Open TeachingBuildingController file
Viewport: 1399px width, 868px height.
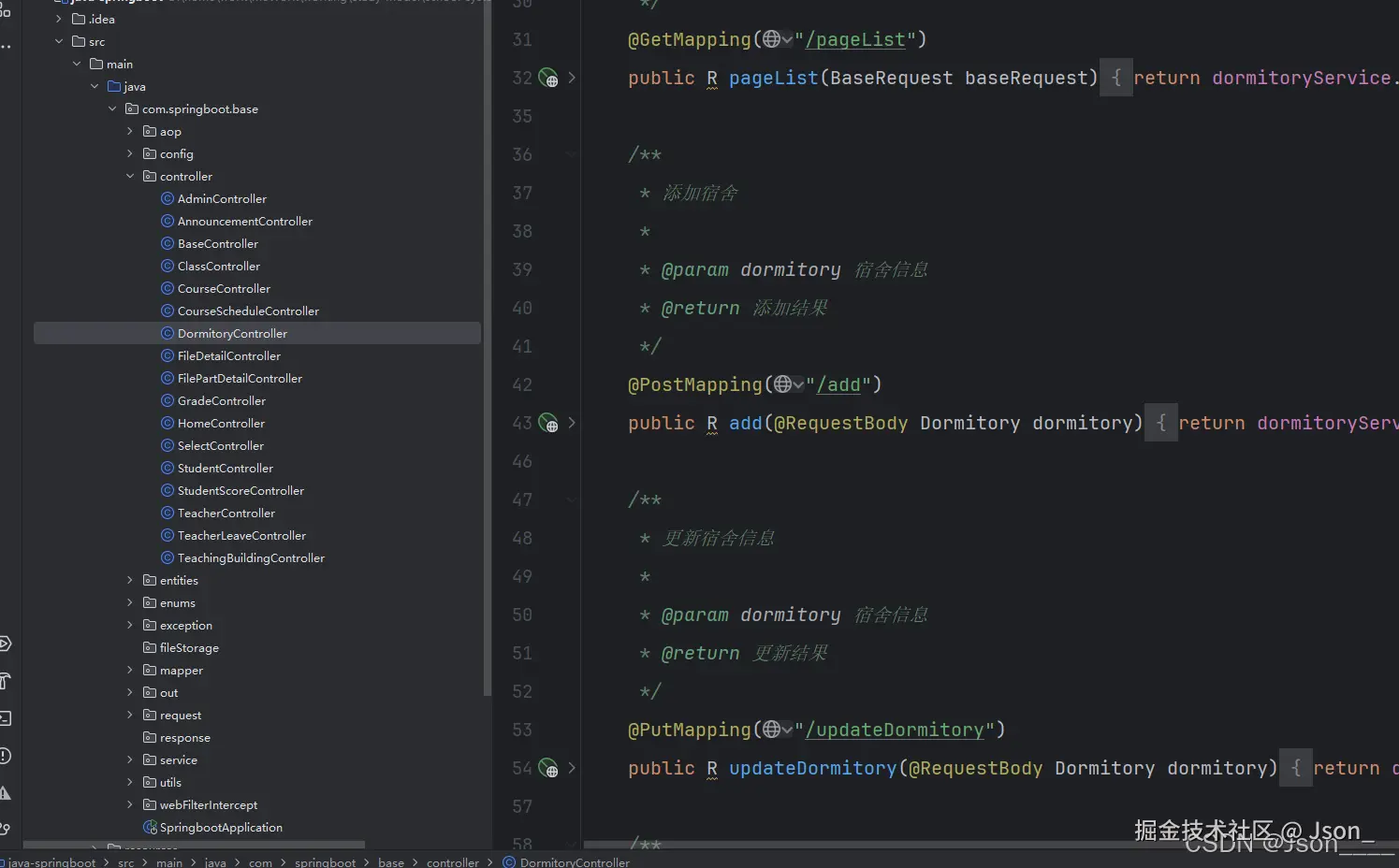coord(251,557)
